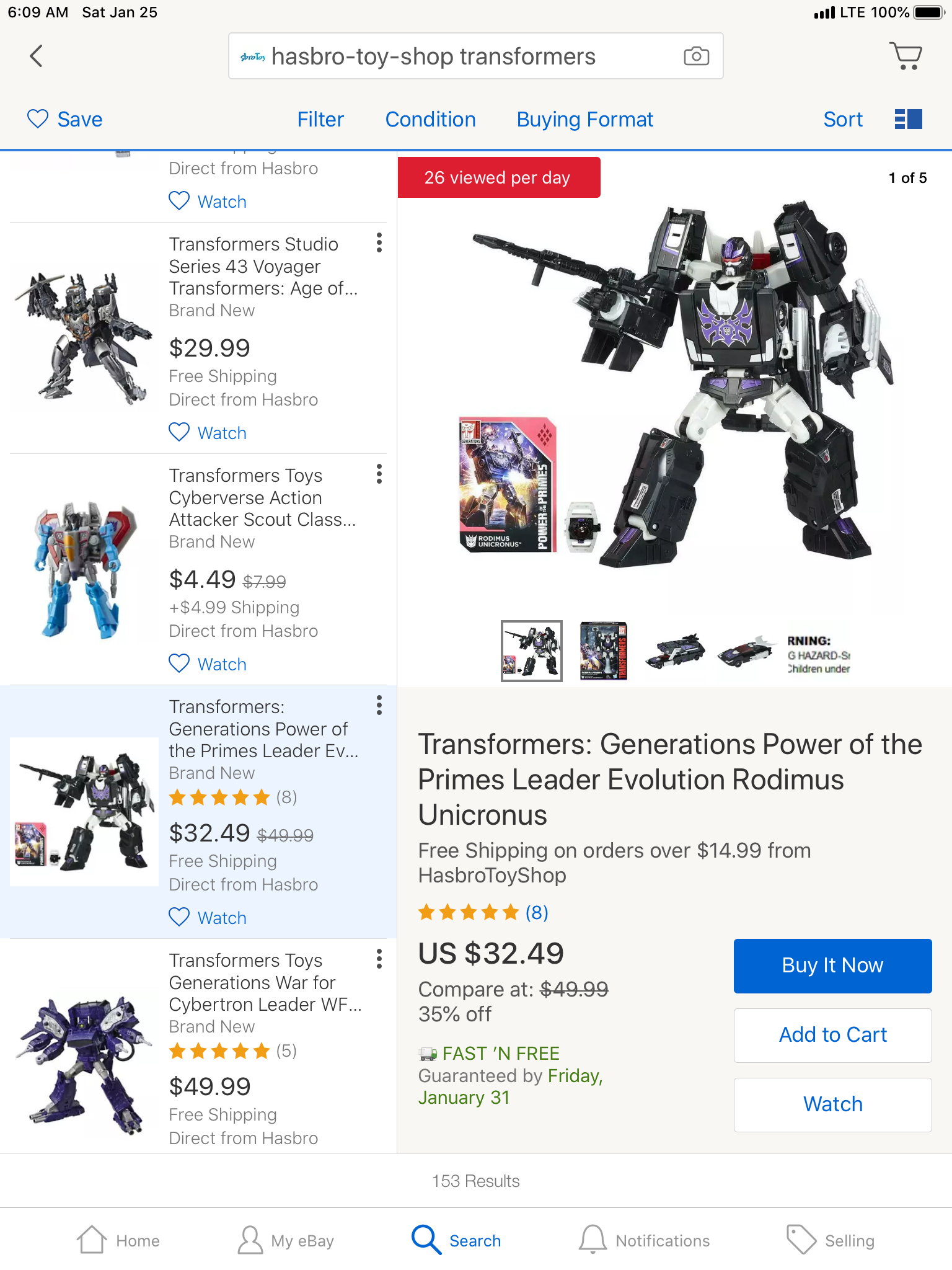This screenshot has height=1270, width=952.
Task: Watch the Studio Series 43 Voyager listing
Action: tap(208, 433)
